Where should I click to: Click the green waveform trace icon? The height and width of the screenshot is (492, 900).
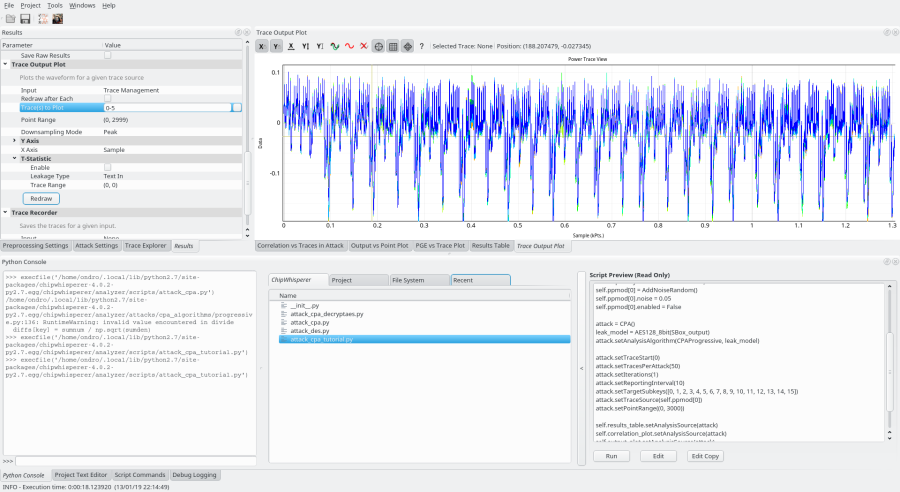click(334, 46)
